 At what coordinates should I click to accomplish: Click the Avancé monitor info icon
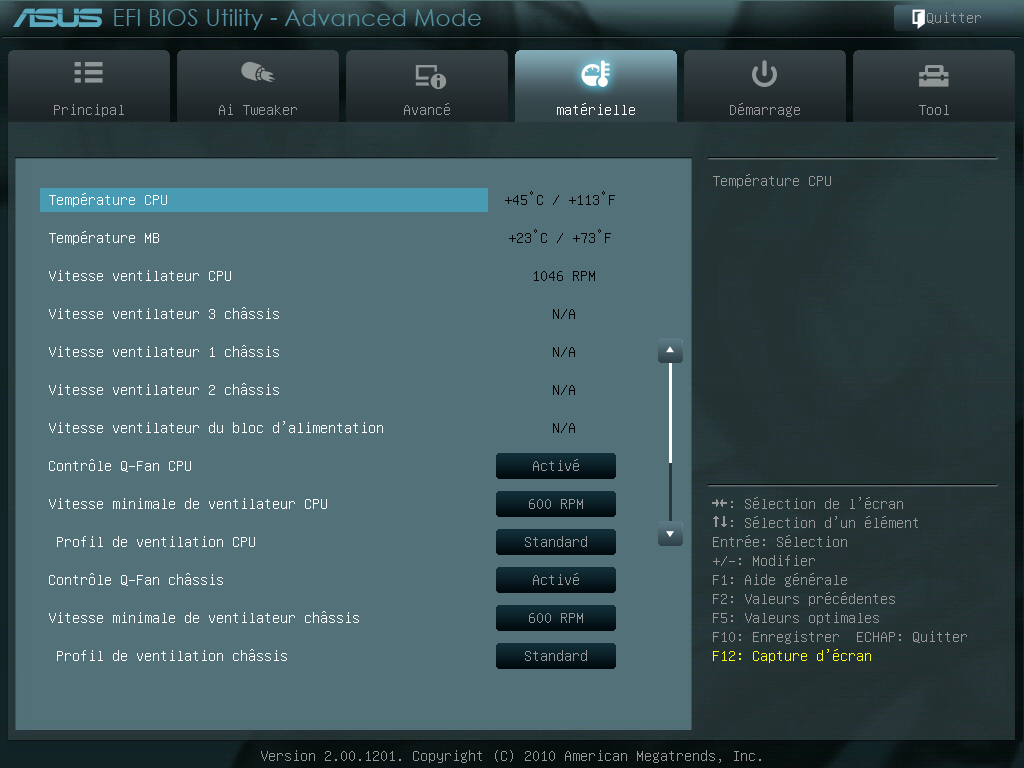428,75
